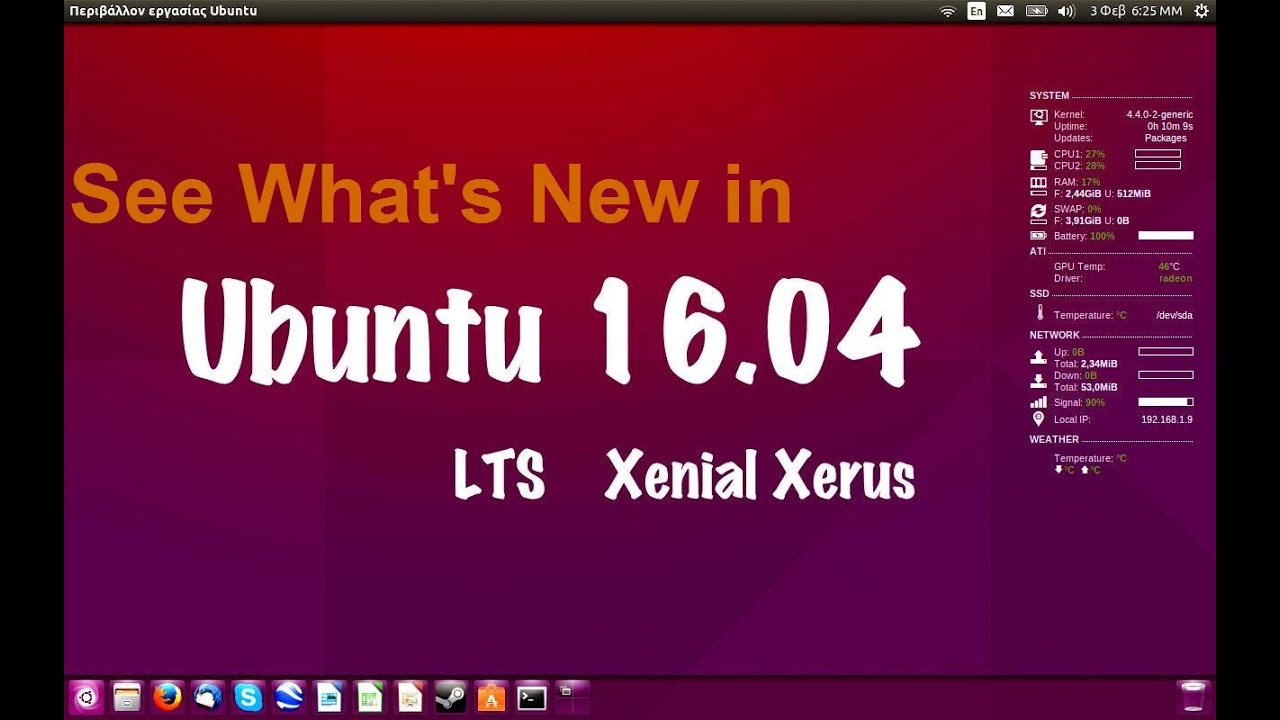Click the widget's small battery icon

coord(1038,236)
